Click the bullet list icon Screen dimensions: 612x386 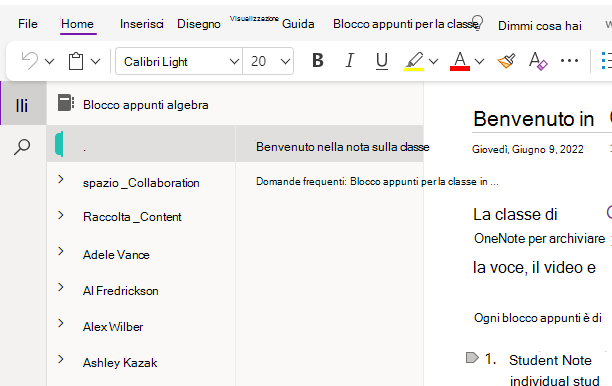[x=606, y=61]
